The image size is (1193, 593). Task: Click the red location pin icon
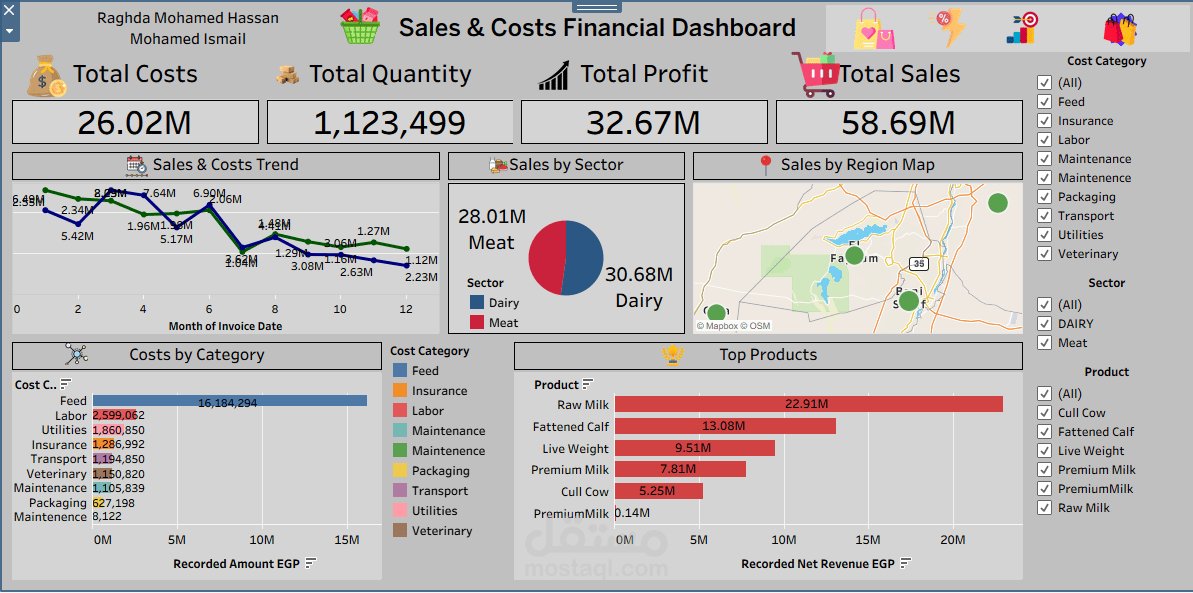765,165
